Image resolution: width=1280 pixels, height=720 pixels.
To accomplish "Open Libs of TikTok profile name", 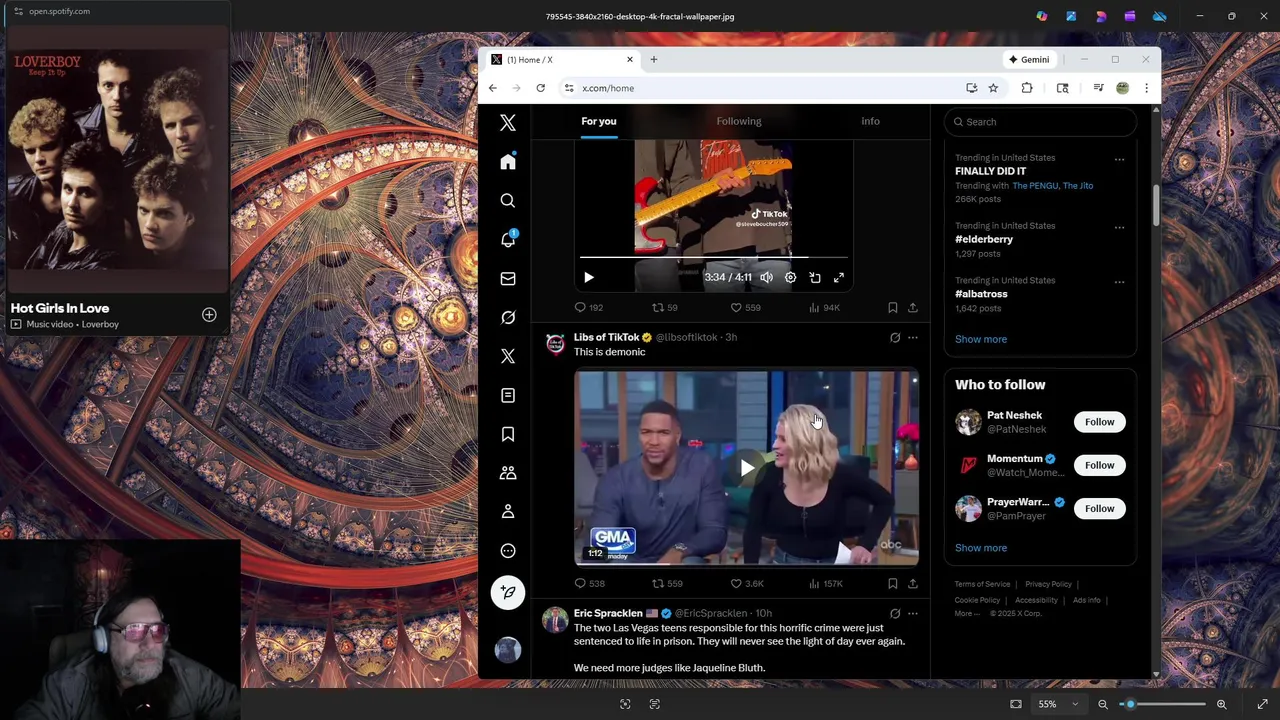I will [606, 337].
